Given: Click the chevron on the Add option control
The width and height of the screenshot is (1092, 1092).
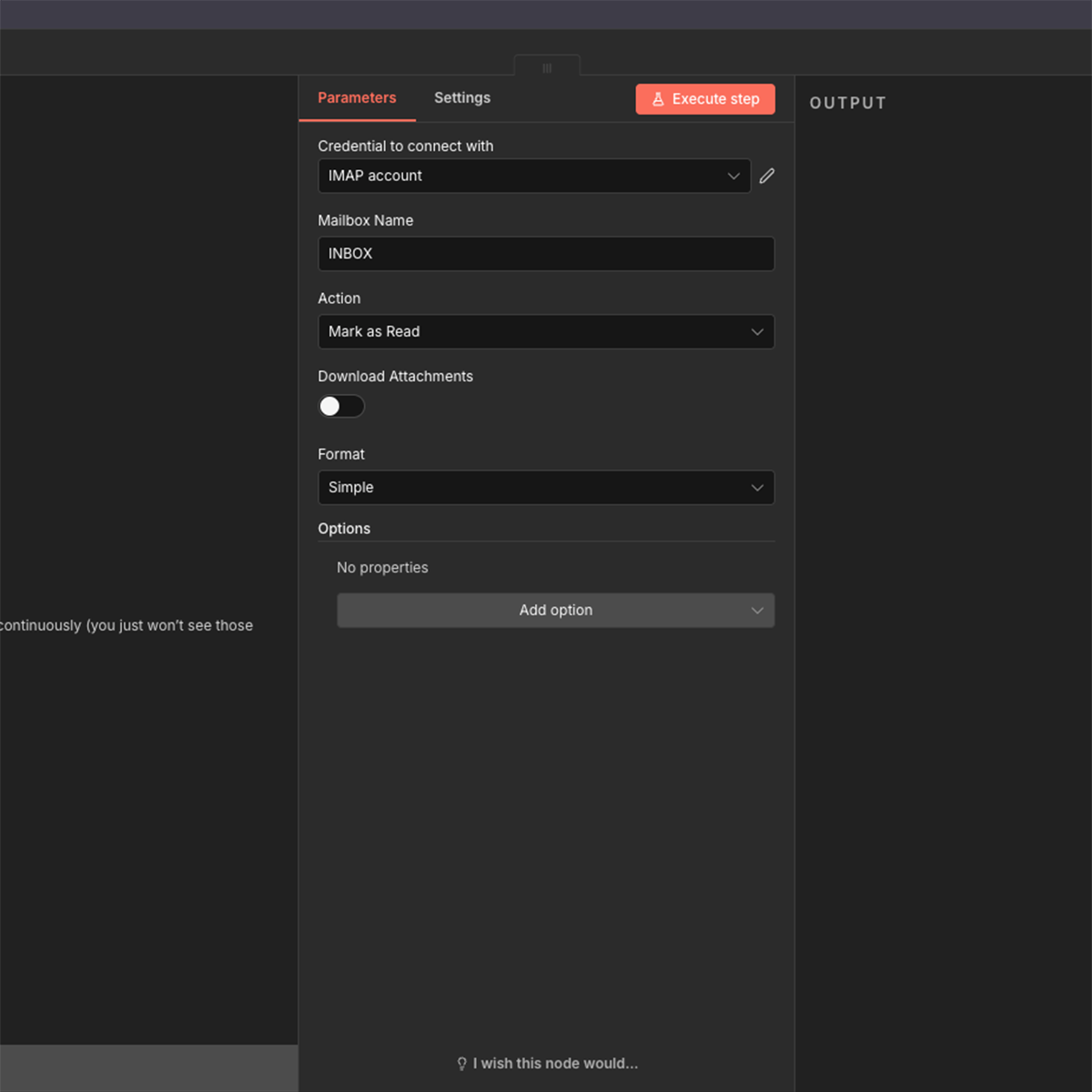Looking at the screenshot, I should coord(757,610).
